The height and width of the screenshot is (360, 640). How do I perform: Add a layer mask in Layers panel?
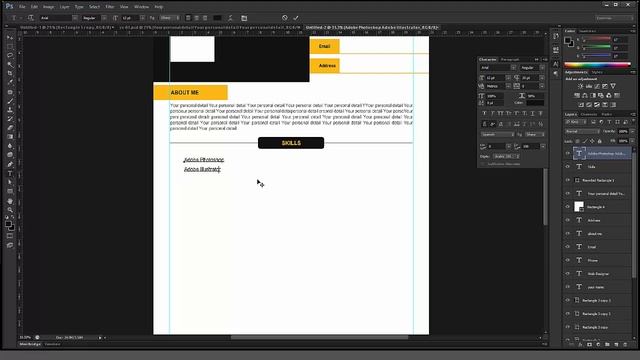589,345
